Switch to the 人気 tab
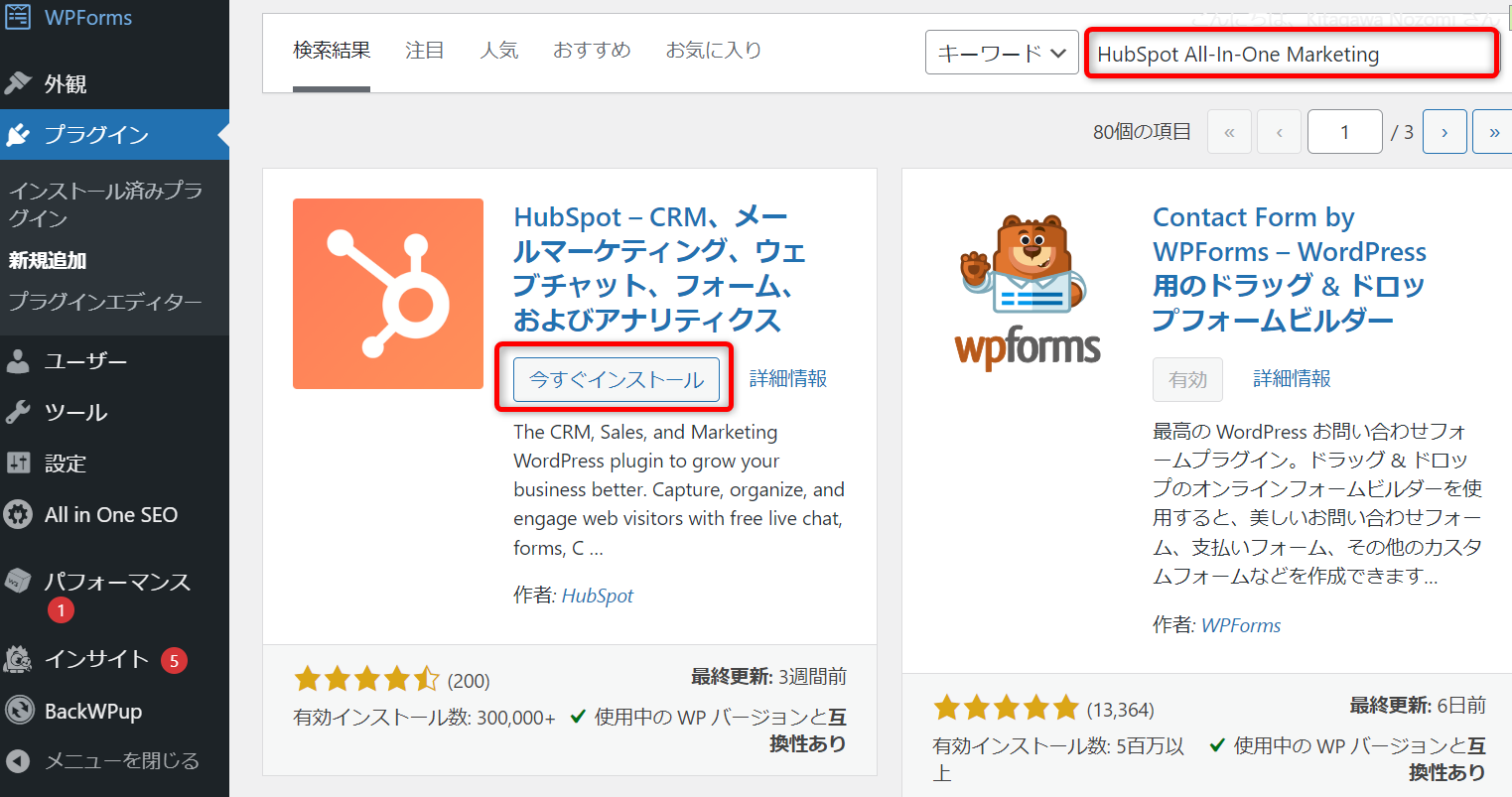The width and height of the screenshot is (1512, 797). pyautogui.click(x=499, y=51)
